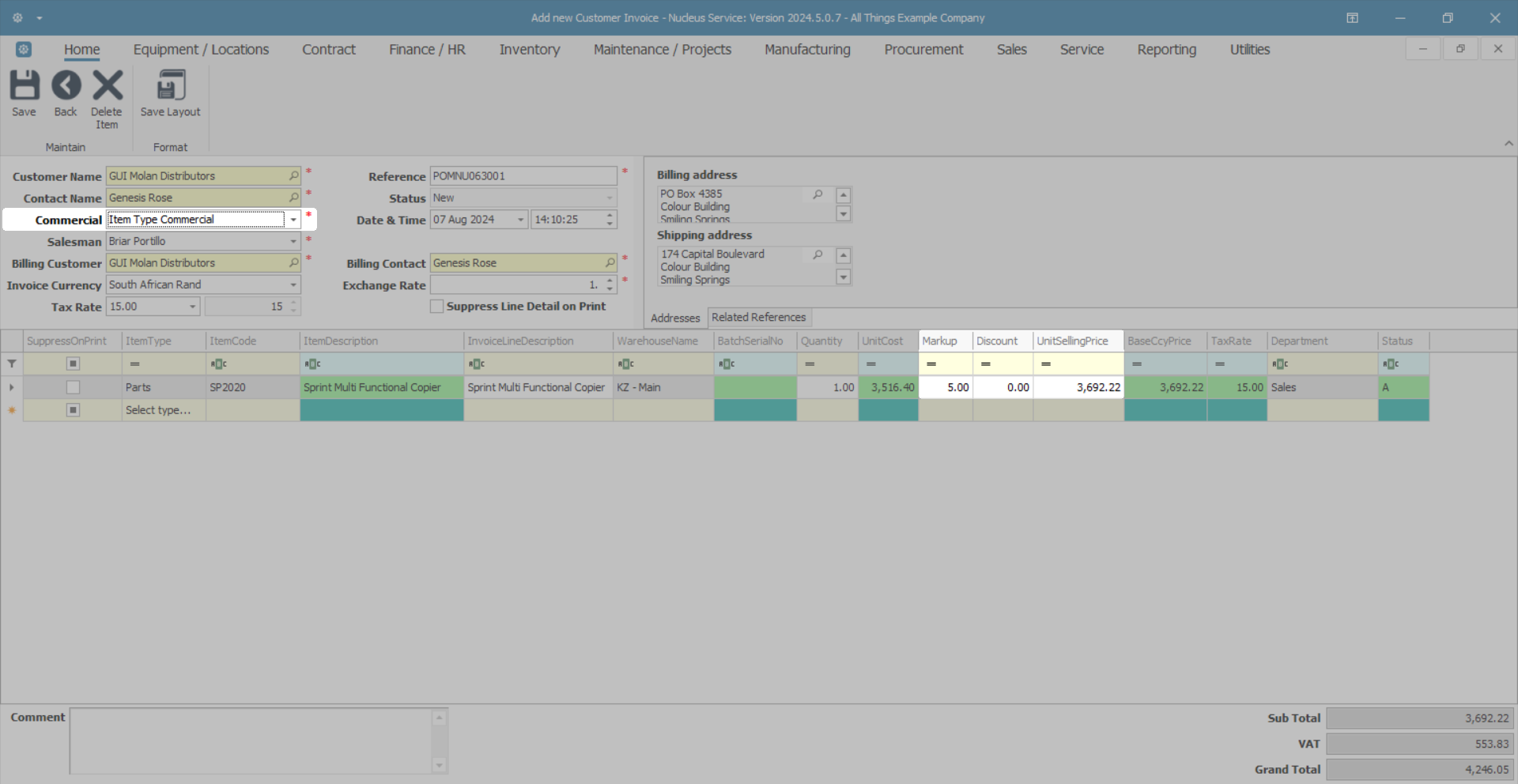Open the Utilities ribbon tab
The image size is (1518, 784).
click(1249, 49)
